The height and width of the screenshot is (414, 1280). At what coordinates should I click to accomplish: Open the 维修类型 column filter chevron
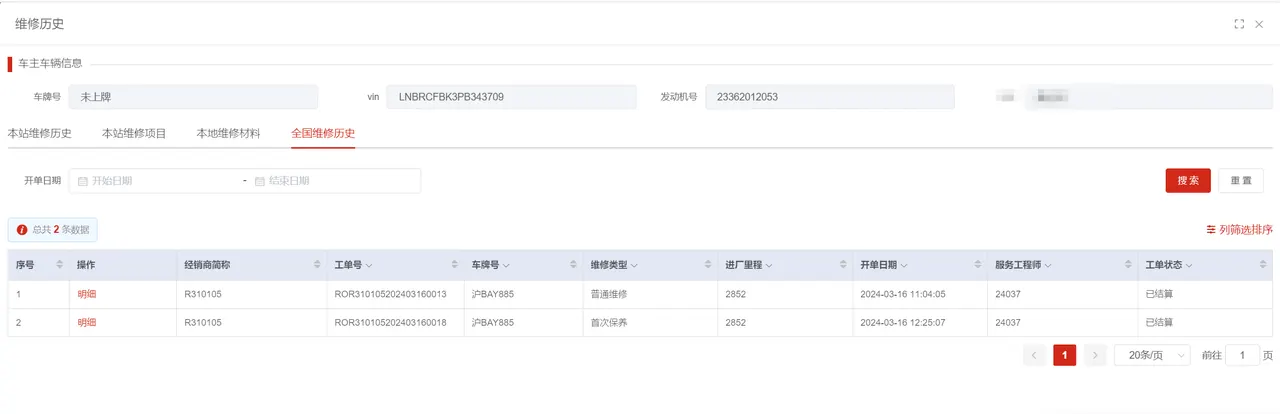click(x=634, y=266)
